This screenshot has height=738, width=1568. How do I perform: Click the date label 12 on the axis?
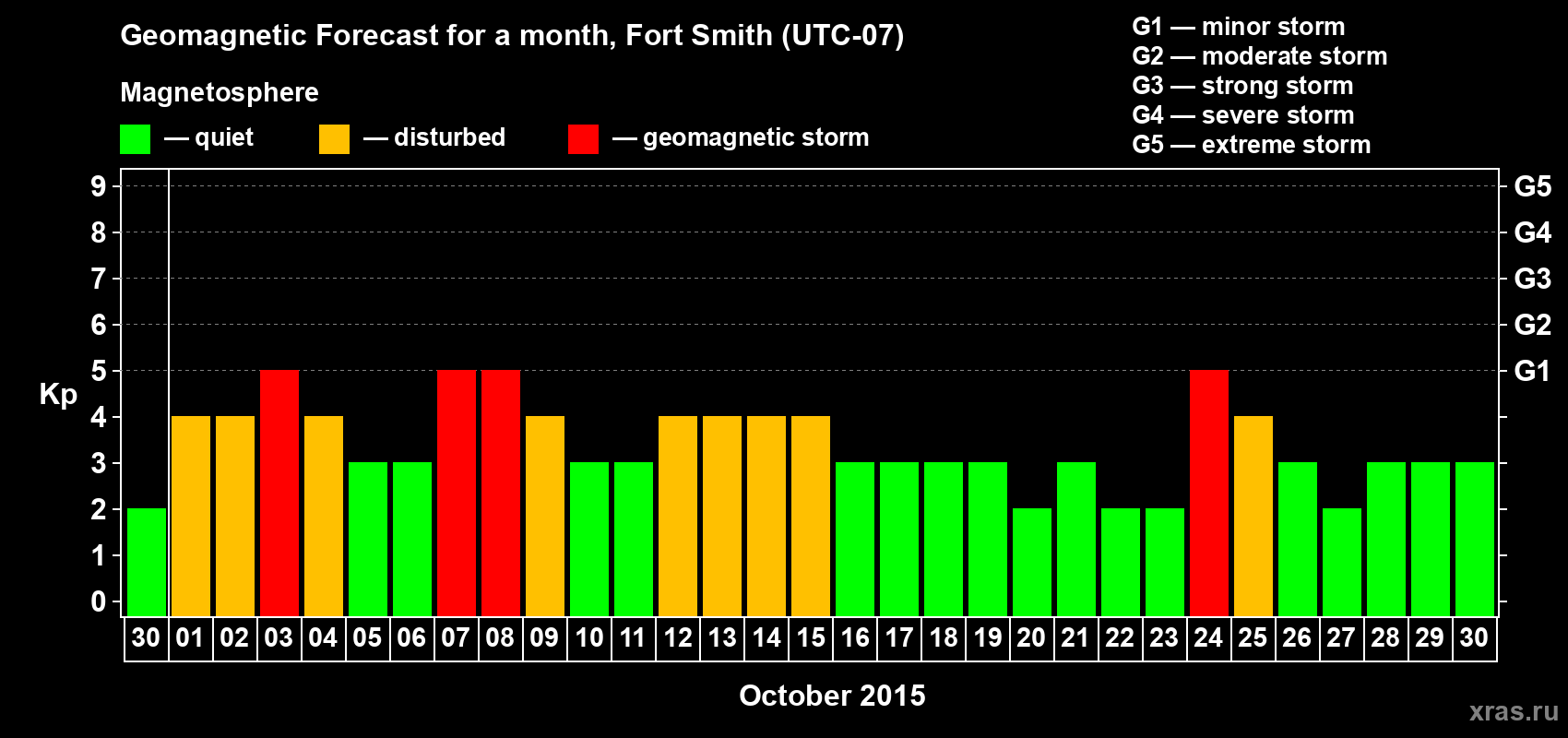point(678,637)
